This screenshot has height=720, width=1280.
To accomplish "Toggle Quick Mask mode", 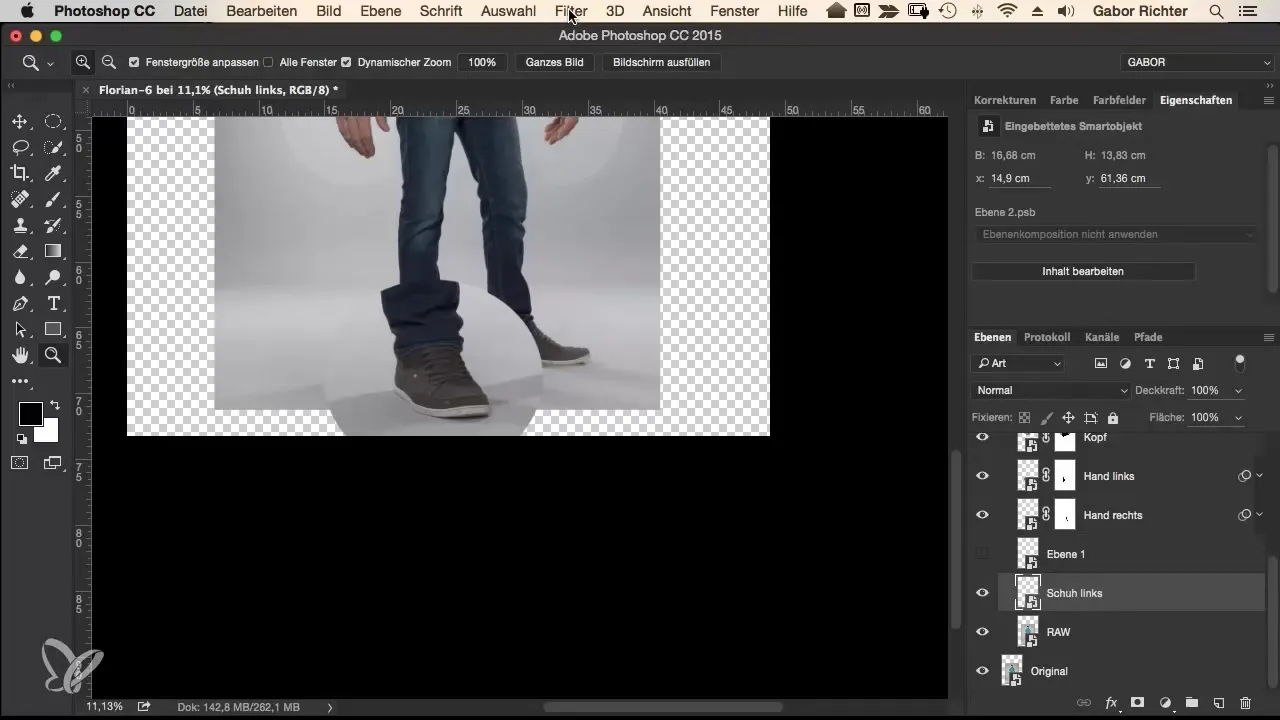I will [x=19, y=463].
